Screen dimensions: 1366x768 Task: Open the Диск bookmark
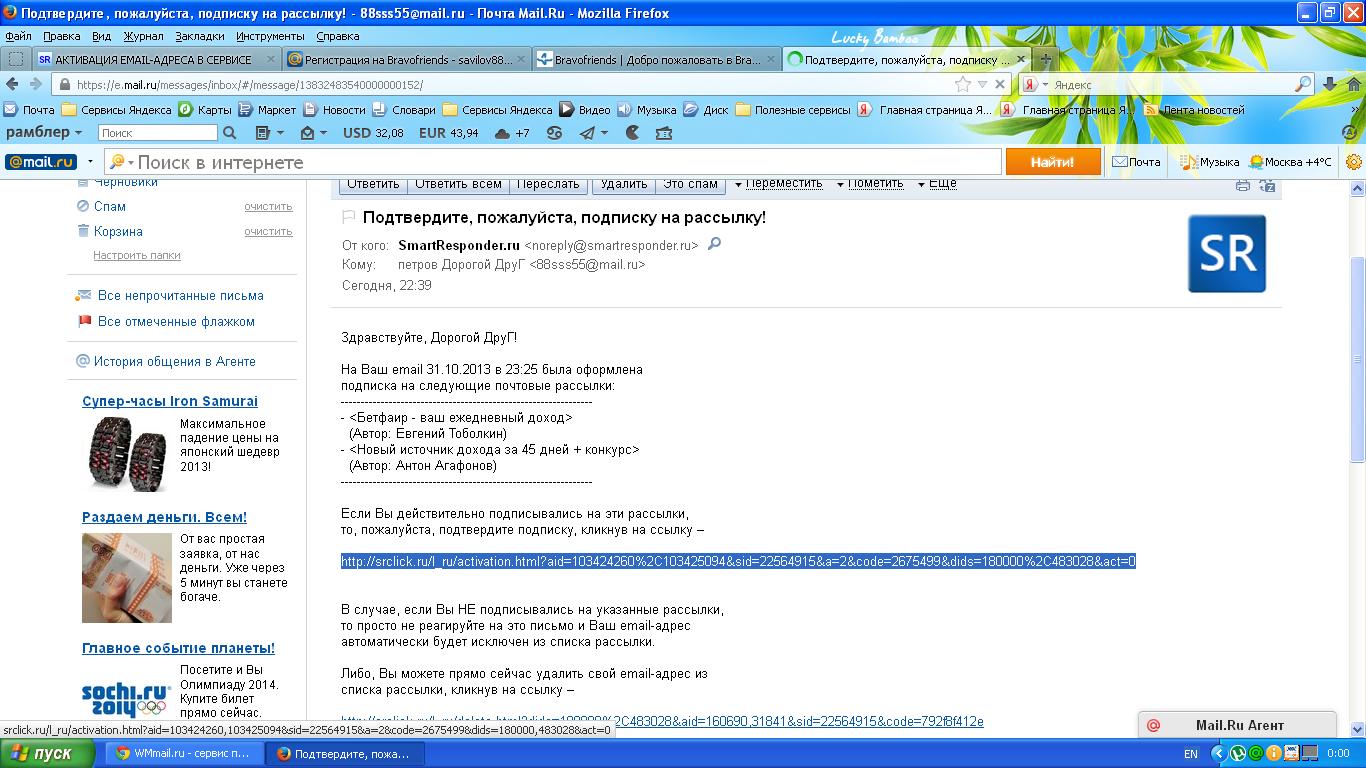pyautogui.click(x=706, y=110)
